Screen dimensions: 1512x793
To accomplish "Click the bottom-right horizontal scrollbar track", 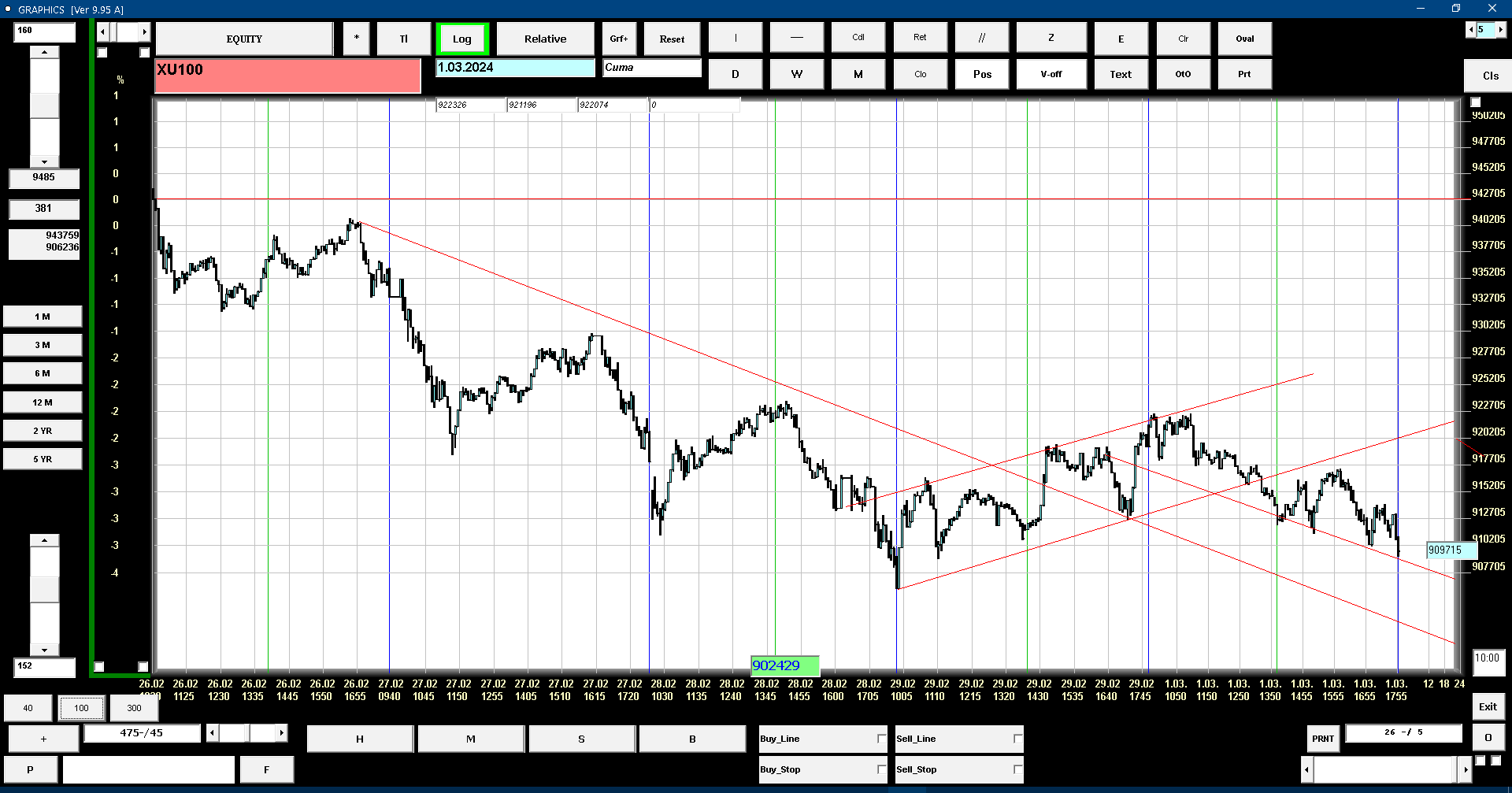I will coord(1385,769).
